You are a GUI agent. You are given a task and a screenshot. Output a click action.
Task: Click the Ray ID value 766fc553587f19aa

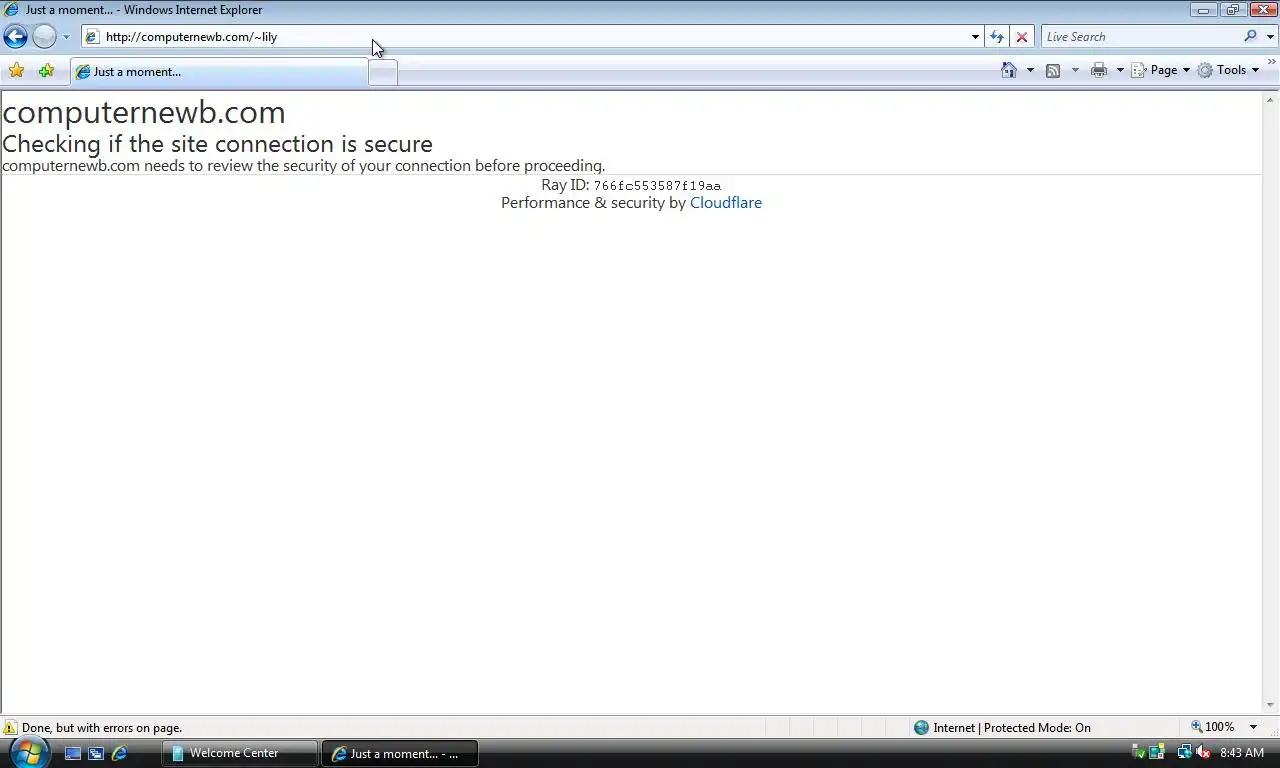click(x=657, y=186)
